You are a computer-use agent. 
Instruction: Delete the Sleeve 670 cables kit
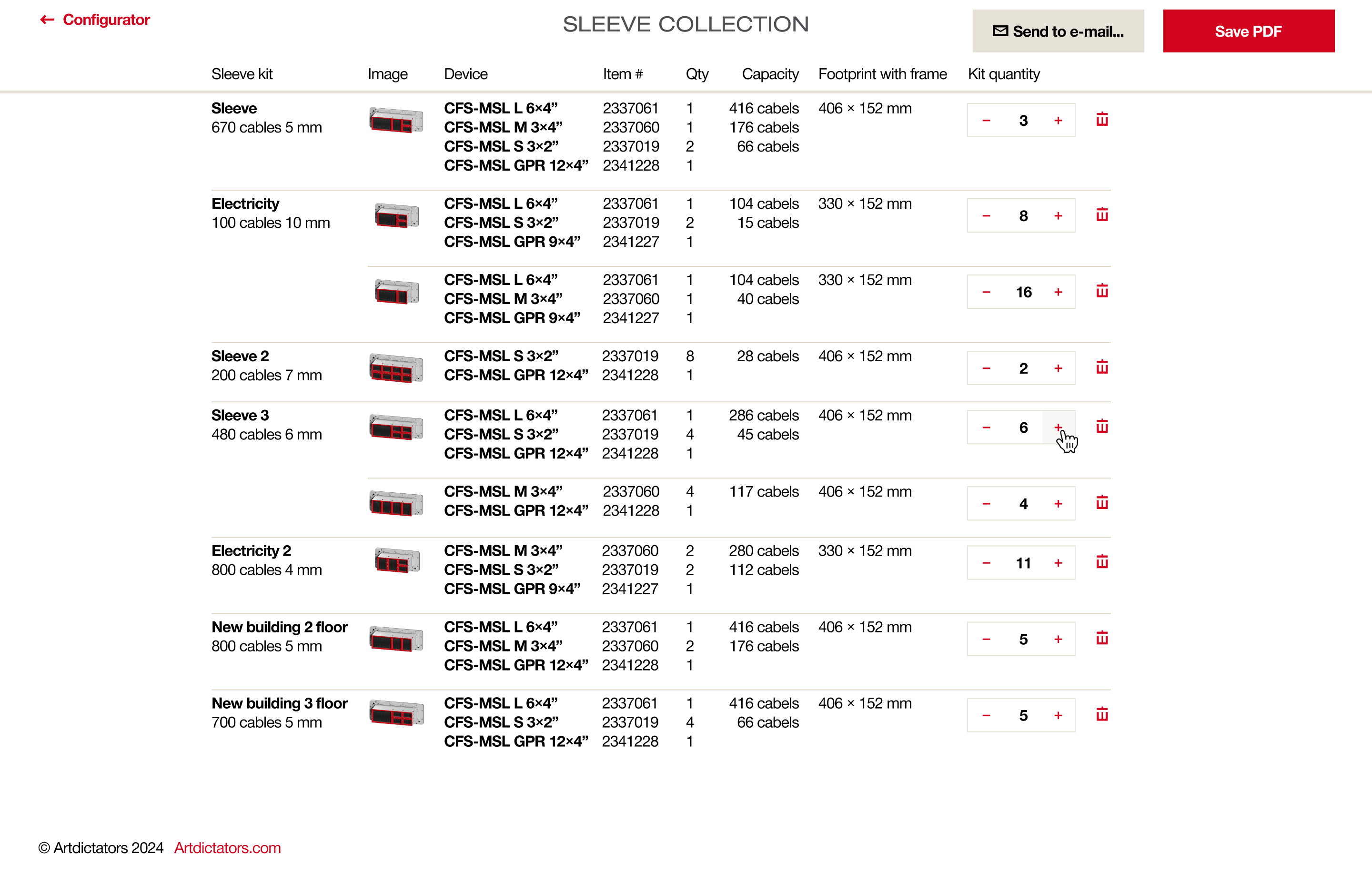pyautogui.click(x=1101, y=119)
